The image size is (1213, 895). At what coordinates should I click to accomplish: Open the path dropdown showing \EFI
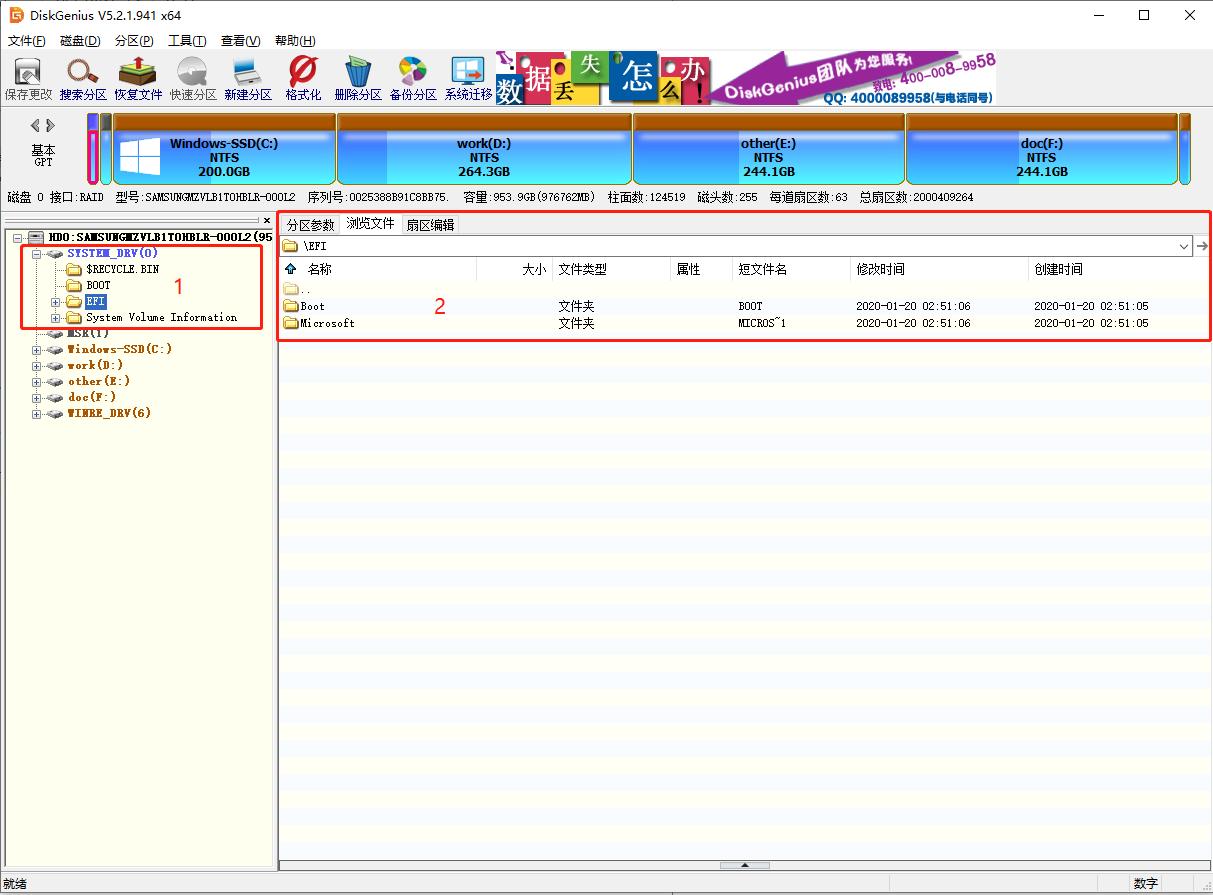[1184, 246]
